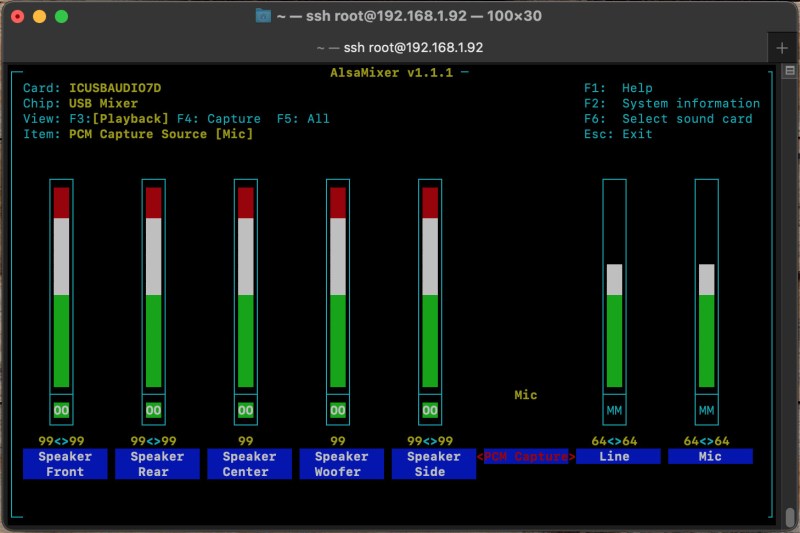Click the Line channel volume bar
This screenshot has height=533, width=800.
point(614,287)
